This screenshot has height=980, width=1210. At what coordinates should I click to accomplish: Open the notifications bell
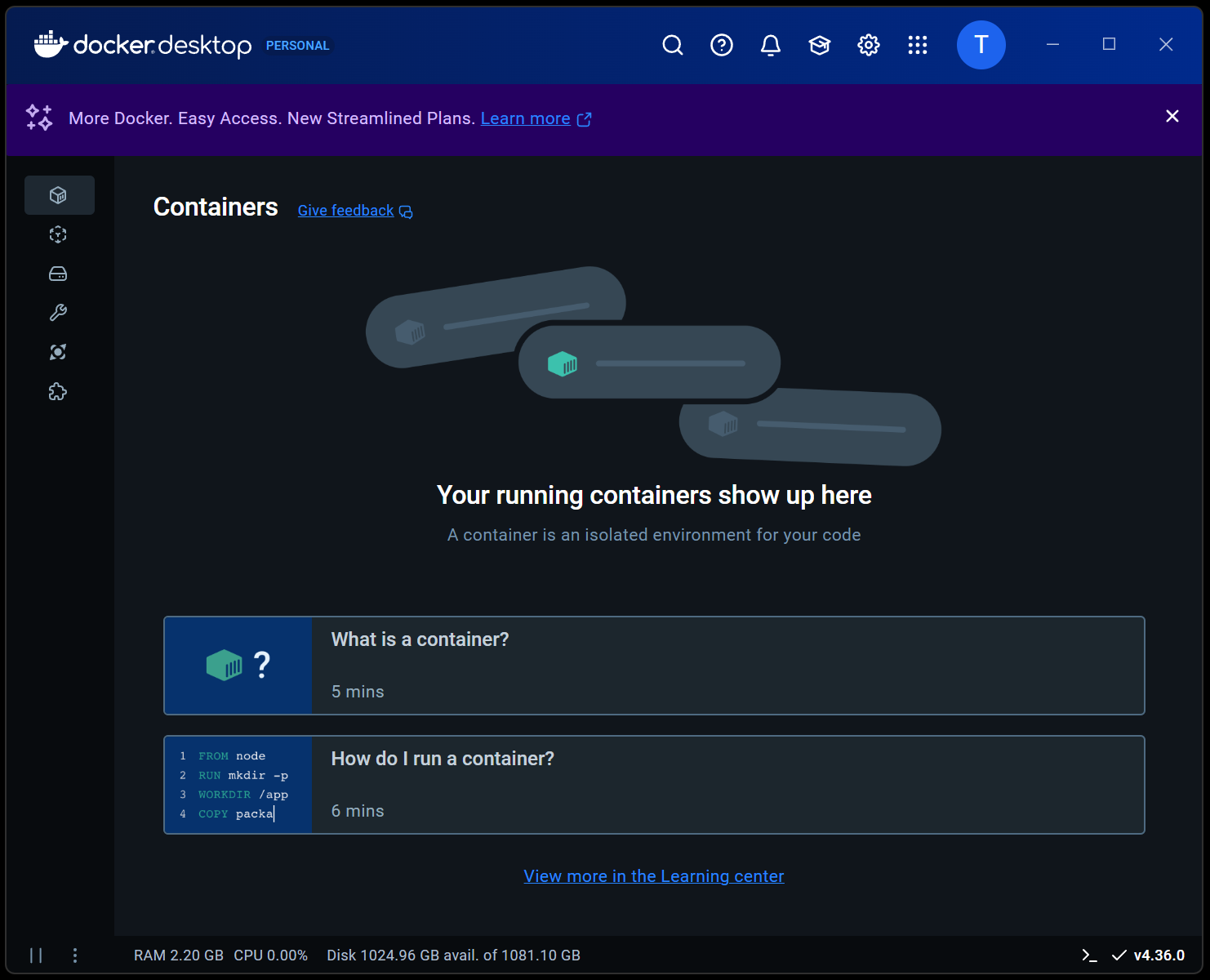pyautogui.click(x=770, y=45)
